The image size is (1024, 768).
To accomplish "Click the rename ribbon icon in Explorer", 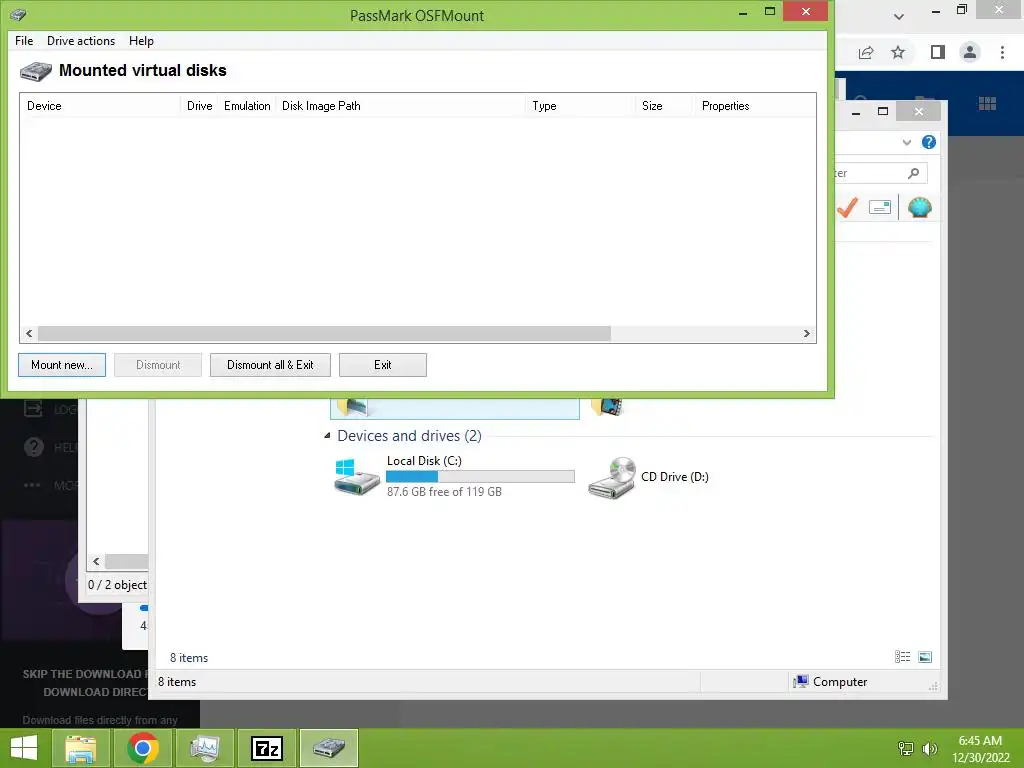I will click(x=880, y=208).
